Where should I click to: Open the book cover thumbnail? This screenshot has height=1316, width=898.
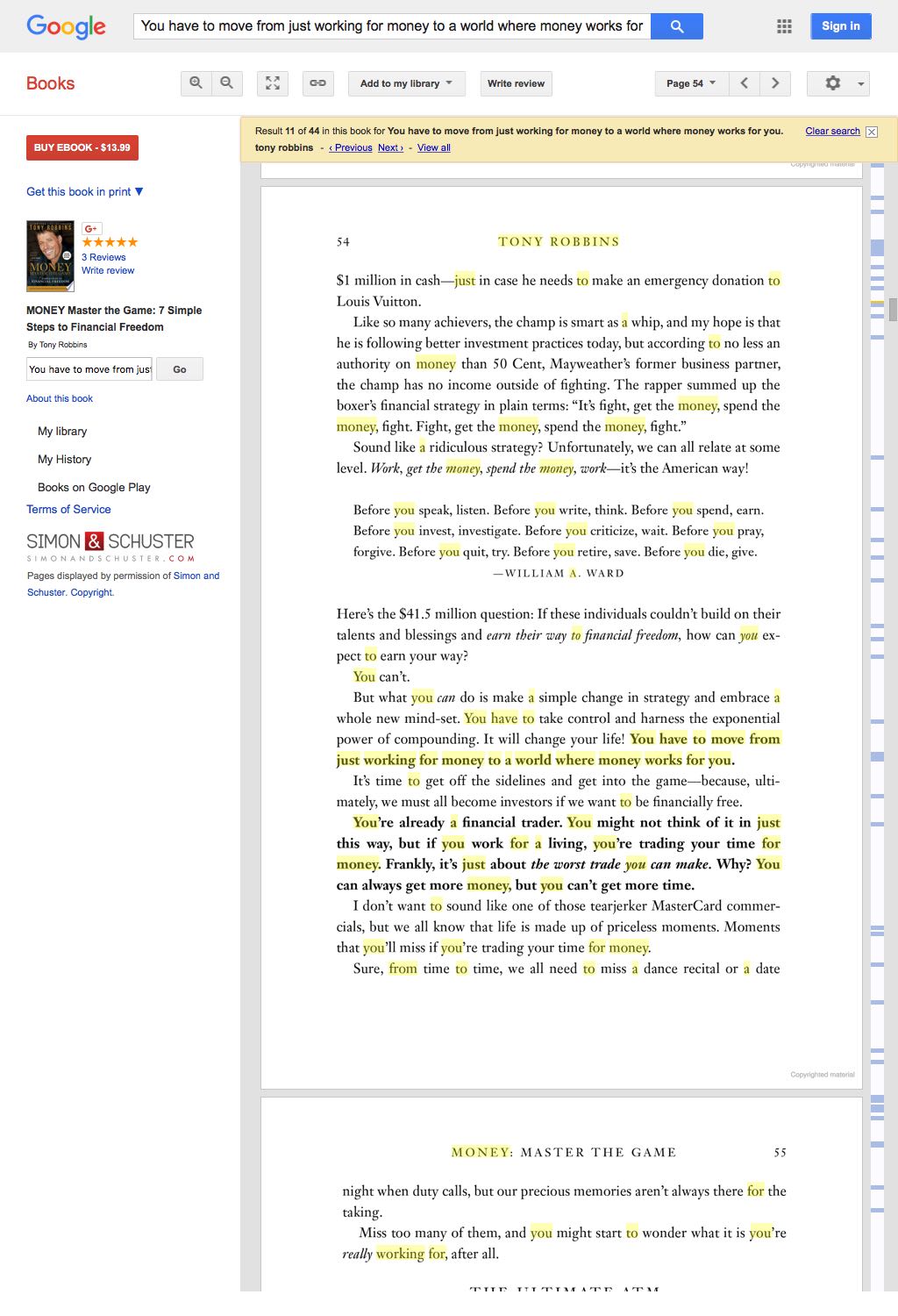point(50,255)
